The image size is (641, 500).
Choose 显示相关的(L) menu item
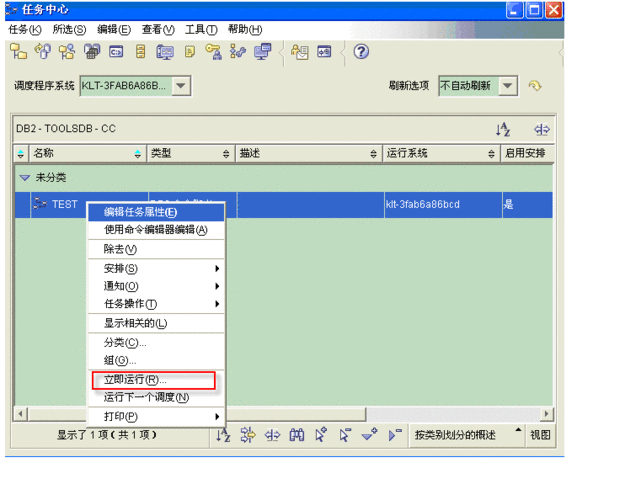pyautogui.click(x=156, y=323)
